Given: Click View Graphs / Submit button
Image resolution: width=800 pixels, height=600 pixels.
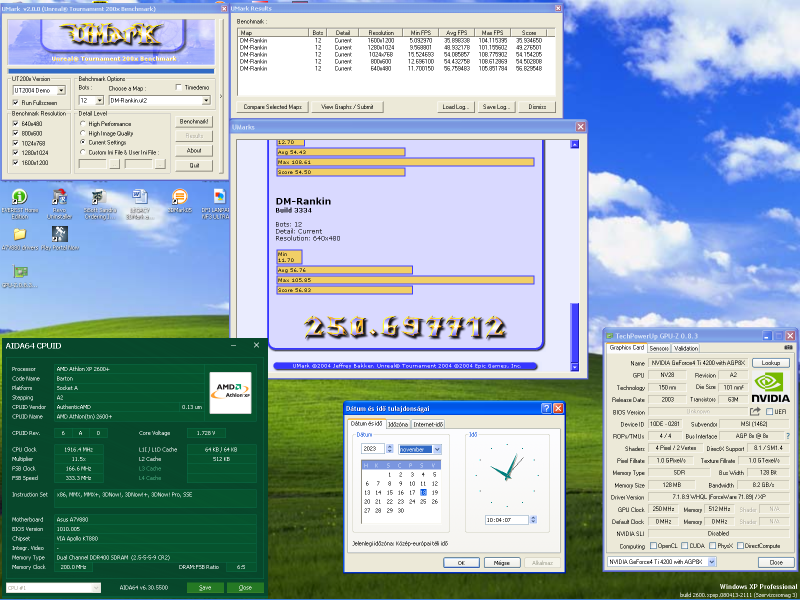Looking at the screenshot, I should click(347, 107).
